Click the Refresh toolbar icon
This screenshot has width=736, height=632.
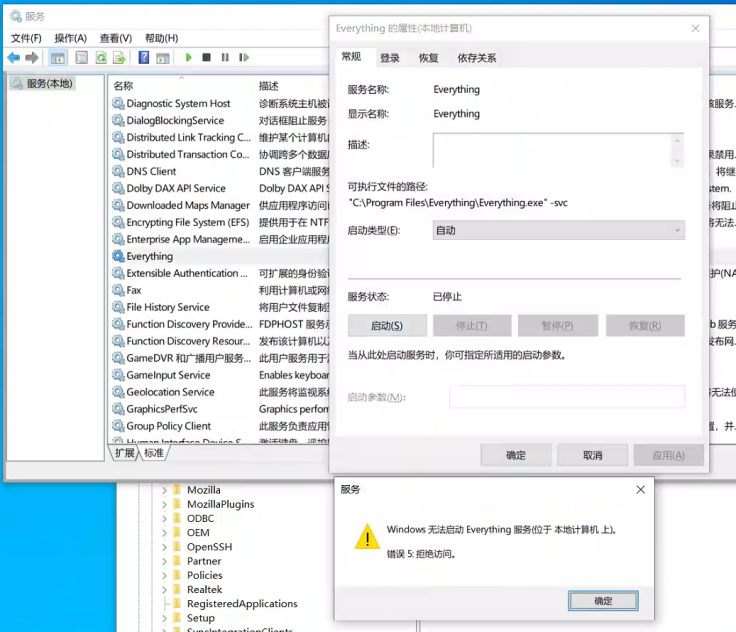[101, 58]
